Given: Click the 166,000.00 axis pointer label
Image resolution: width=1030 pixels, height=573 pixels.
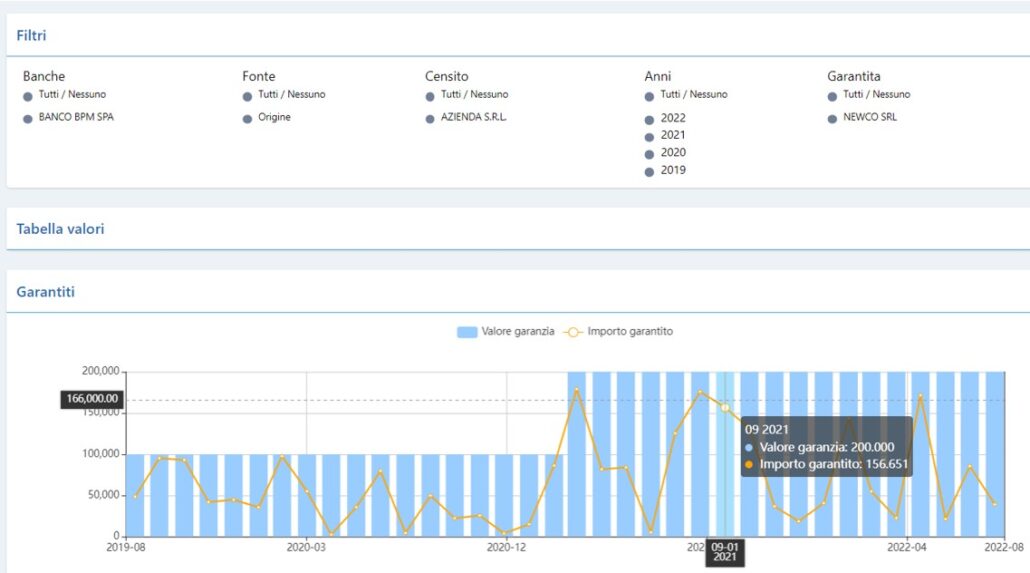Looking at the screenshot, I should pyautogui.click(x=92, y=399).
